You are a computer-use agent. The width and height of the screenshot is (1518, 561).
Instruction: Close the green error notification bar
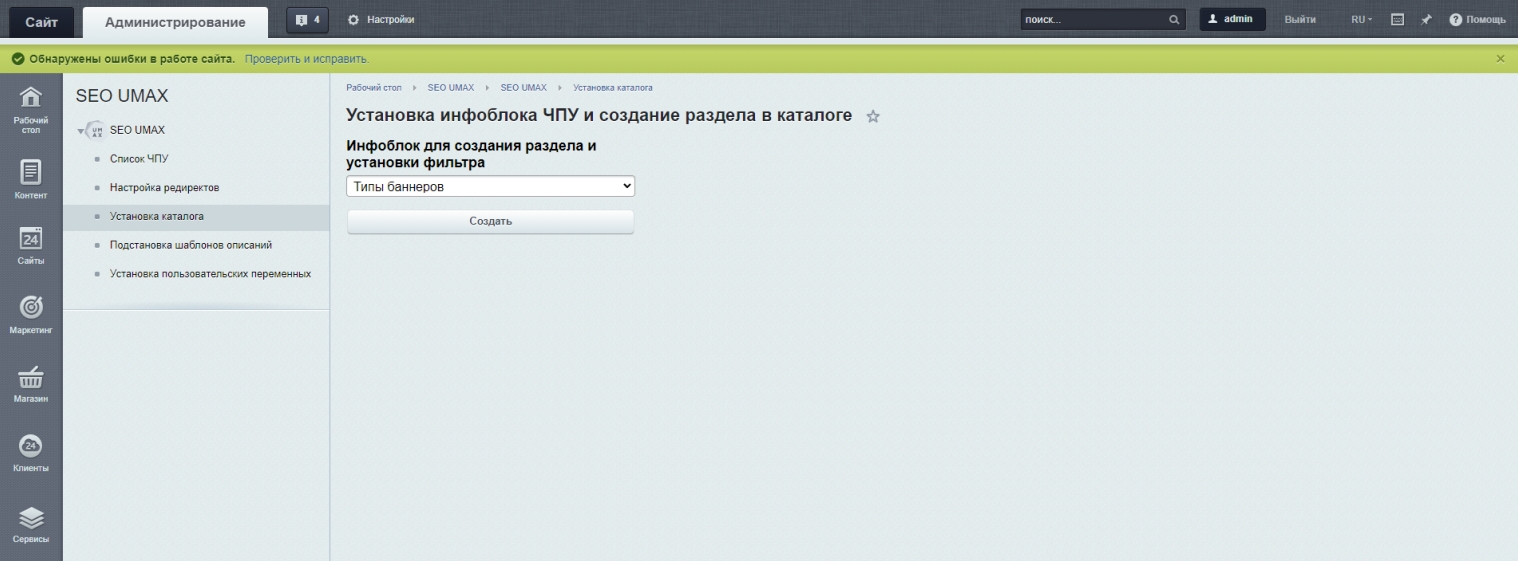(1500, 59)
